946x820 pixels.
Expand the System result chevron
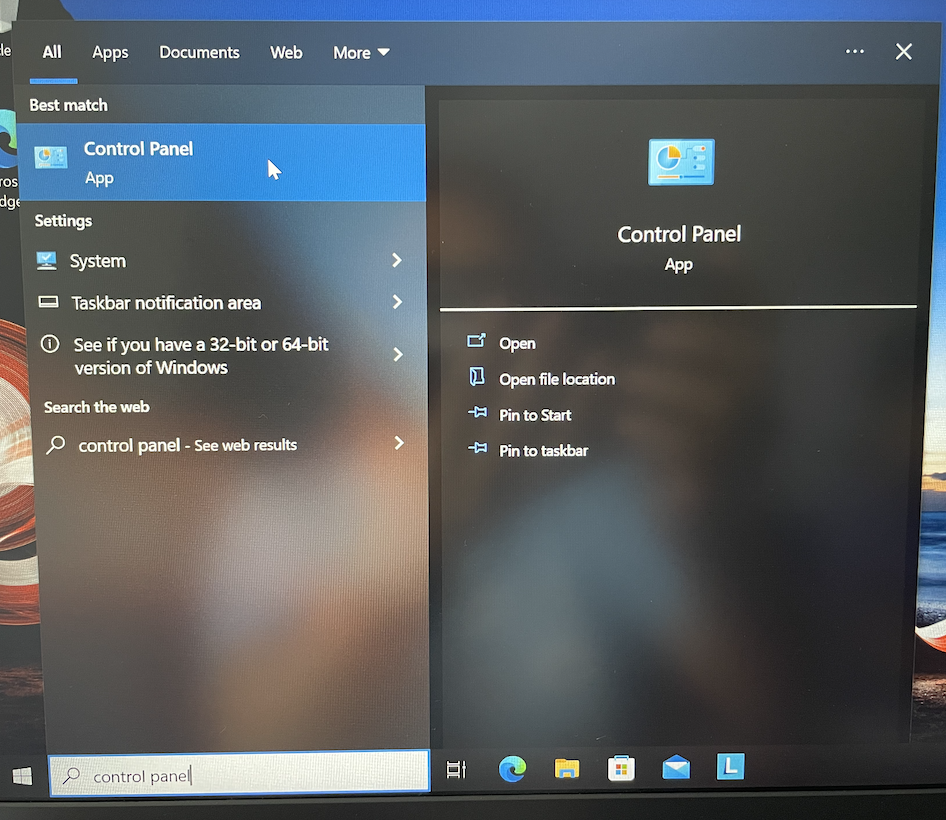(396, 260)
